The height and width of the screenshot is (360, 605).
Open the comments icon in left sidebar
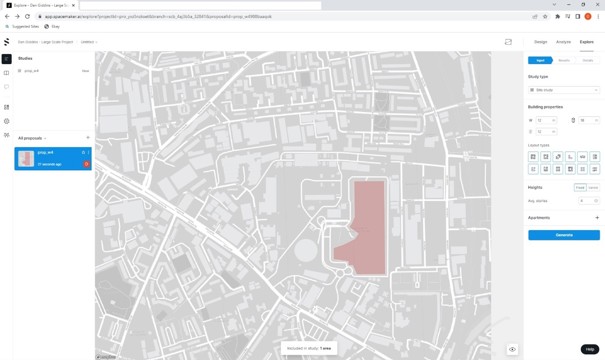point(6,87)
